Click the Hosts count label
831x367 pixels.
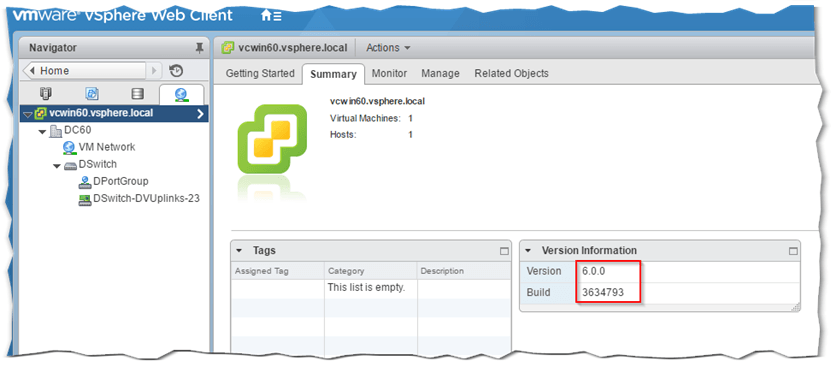click(343, 135)
